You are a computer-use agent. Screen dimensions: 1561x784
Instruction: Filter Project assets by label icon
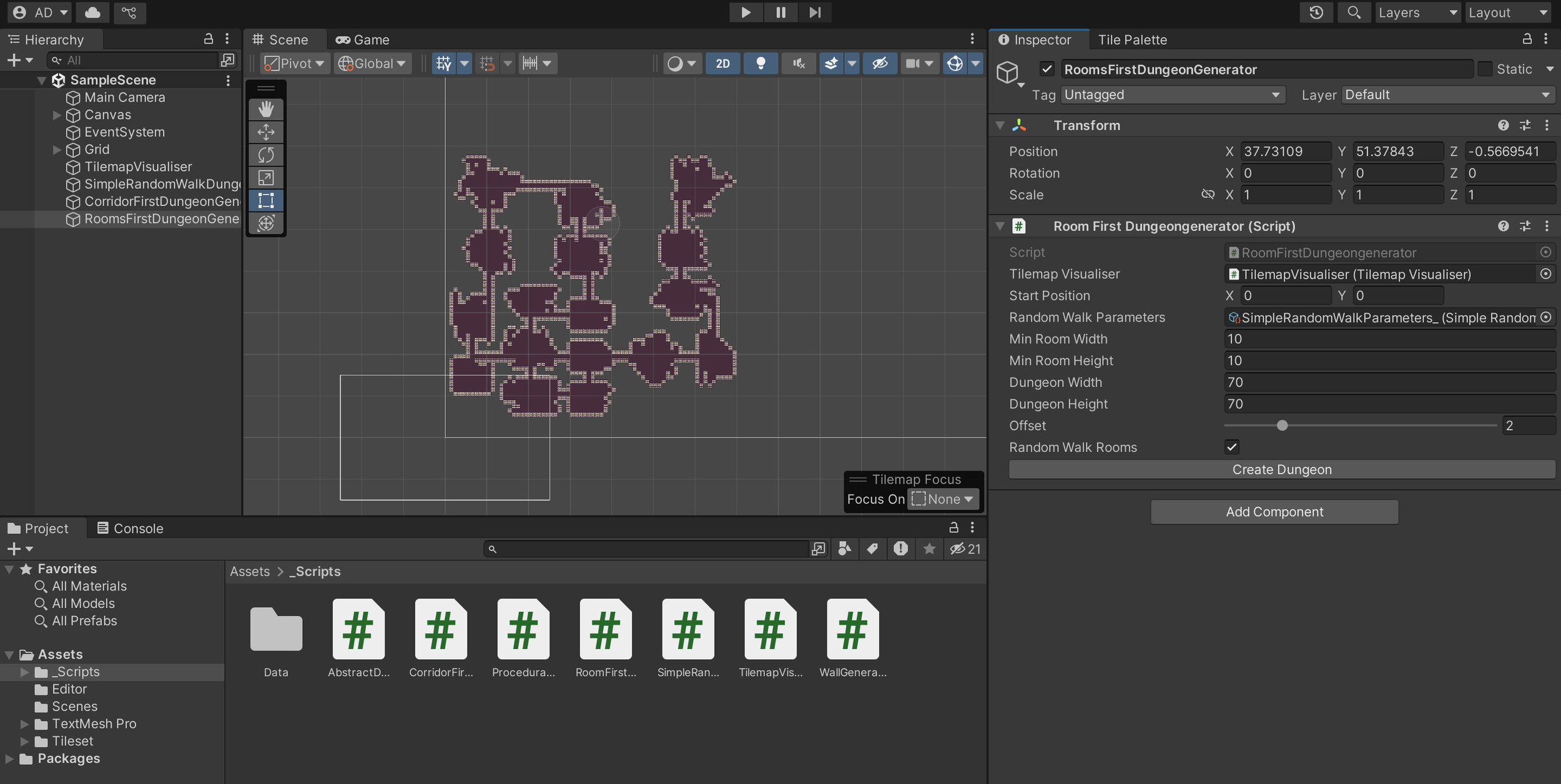[872, 549]
